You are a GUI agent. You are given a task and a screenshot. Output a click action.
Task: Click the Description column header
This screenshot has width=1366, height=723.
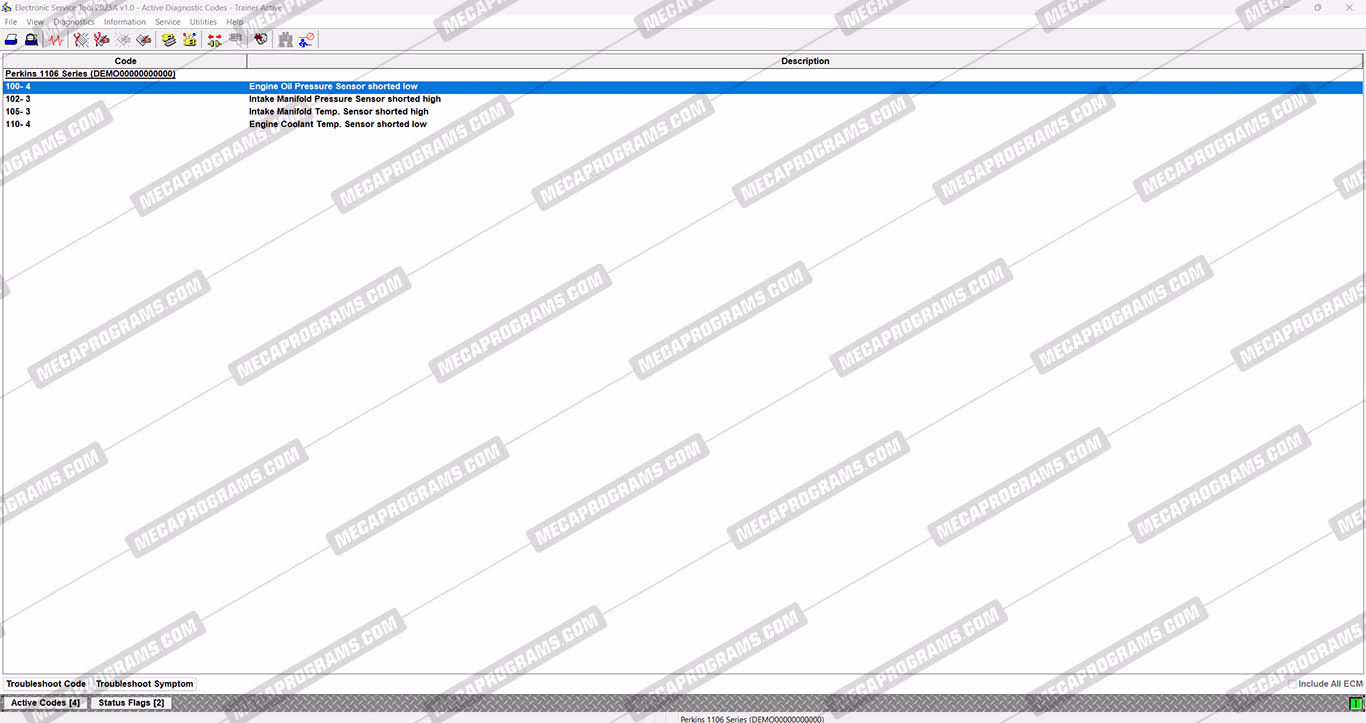[805, 61]
